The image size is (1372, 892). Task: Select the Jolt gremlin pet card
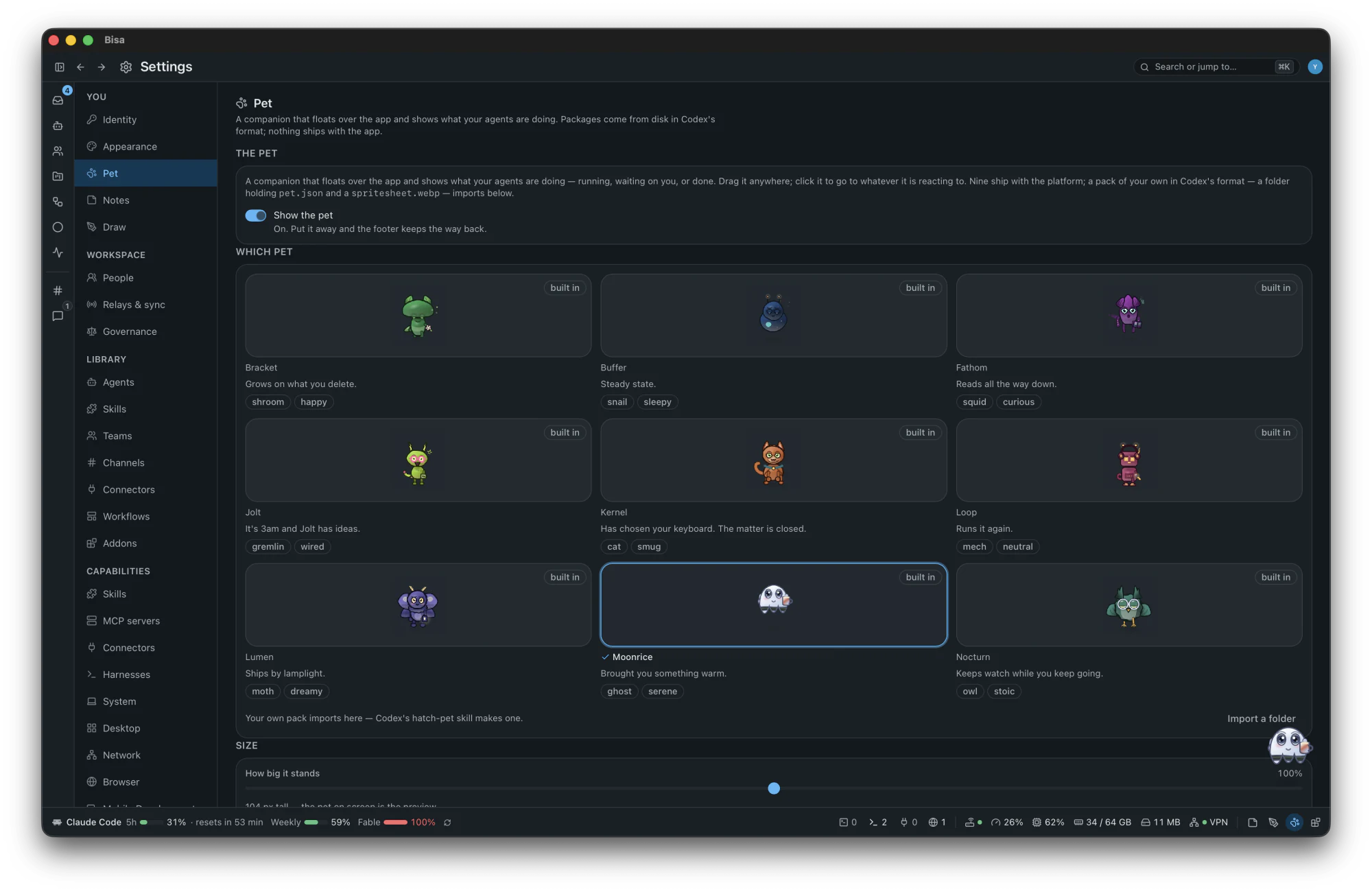pos(418,460)
